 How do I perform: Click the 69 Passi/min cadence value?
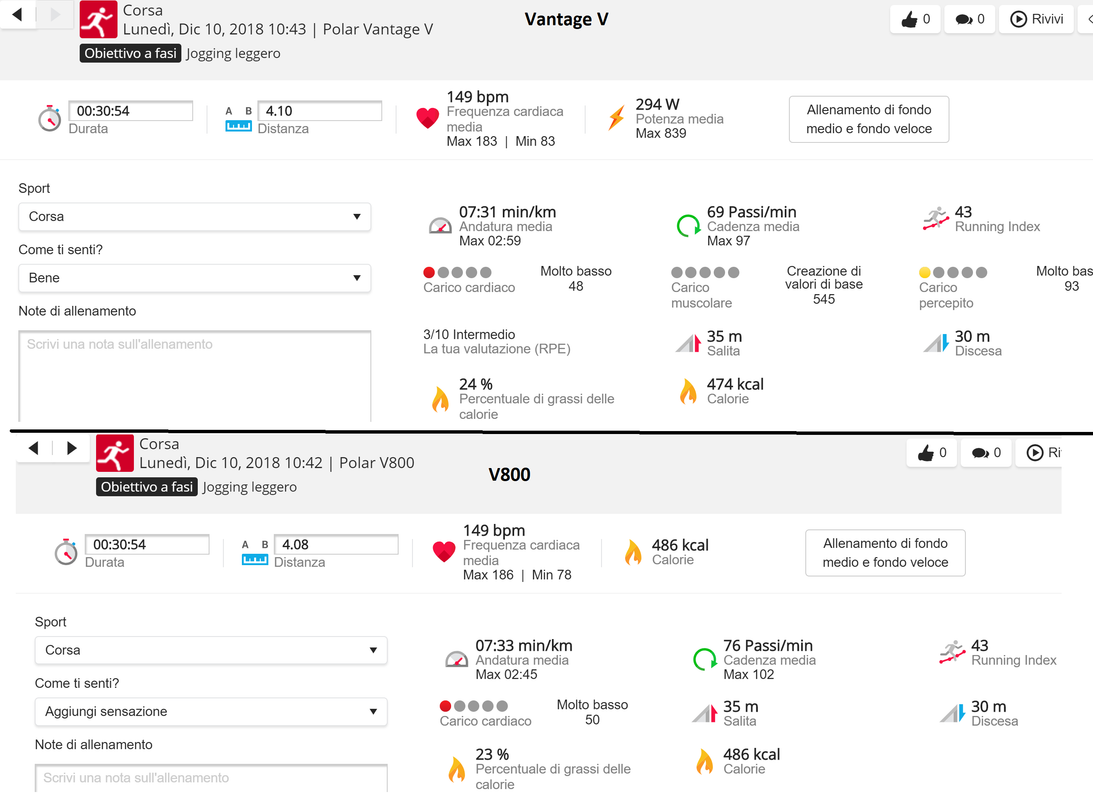click(751, 212)
